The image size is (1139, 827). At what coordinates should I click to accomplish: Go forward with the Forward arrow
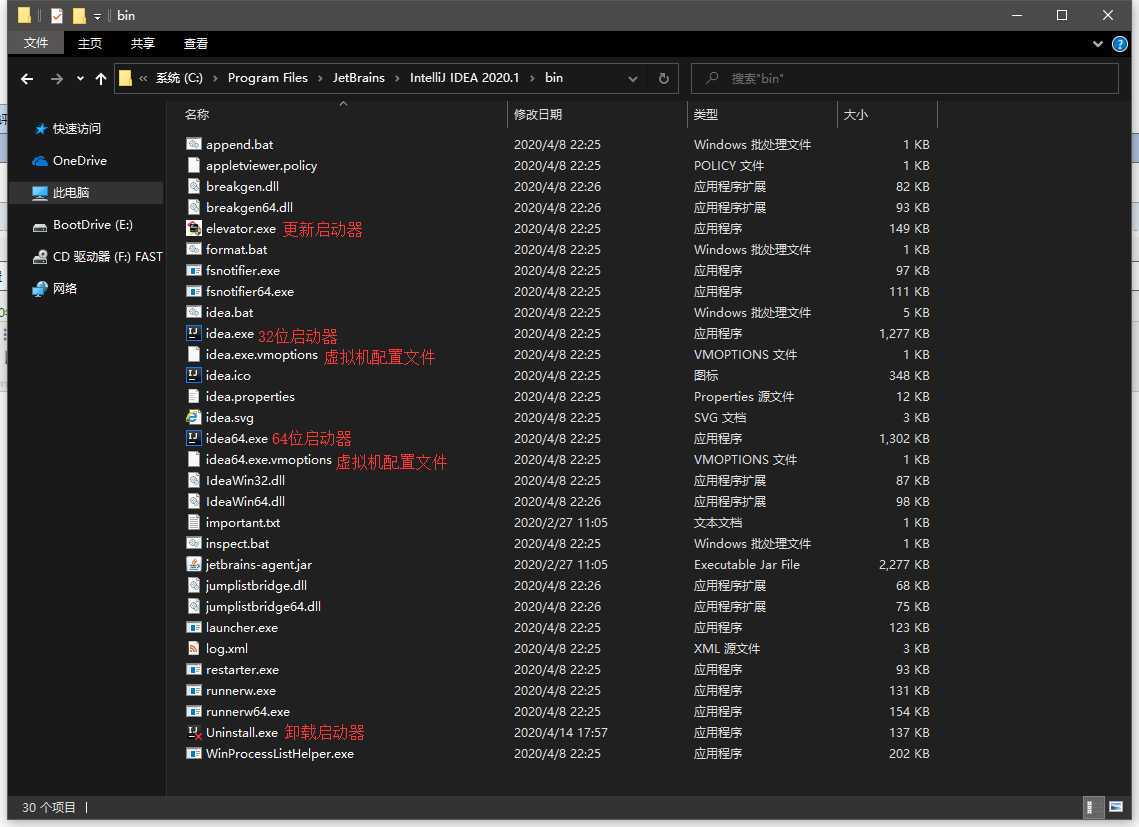coord(57,78)
